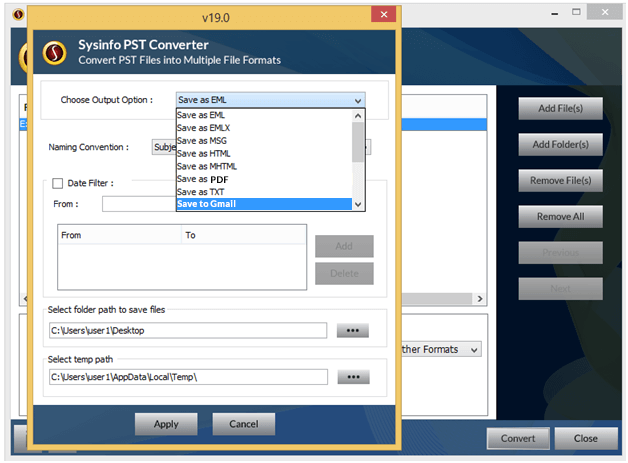Click Close button in the main window
The height and width of the screenshot is (463, 628).
coord(586,439)
